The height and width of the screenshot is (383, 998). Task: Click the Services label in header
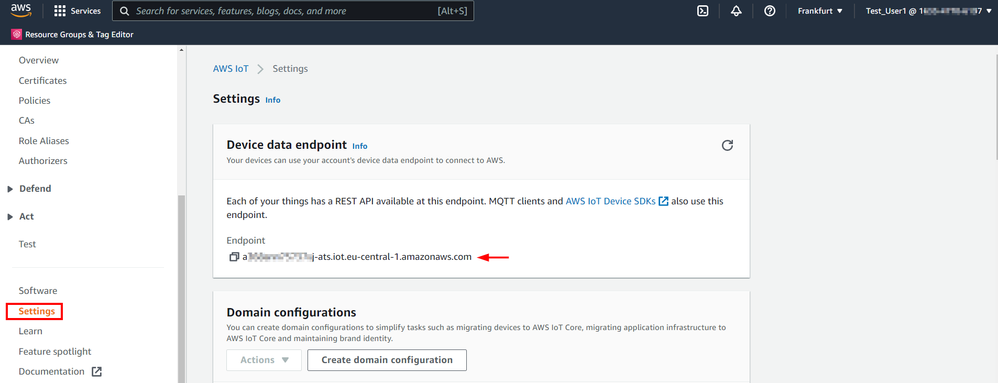(85, 11)
